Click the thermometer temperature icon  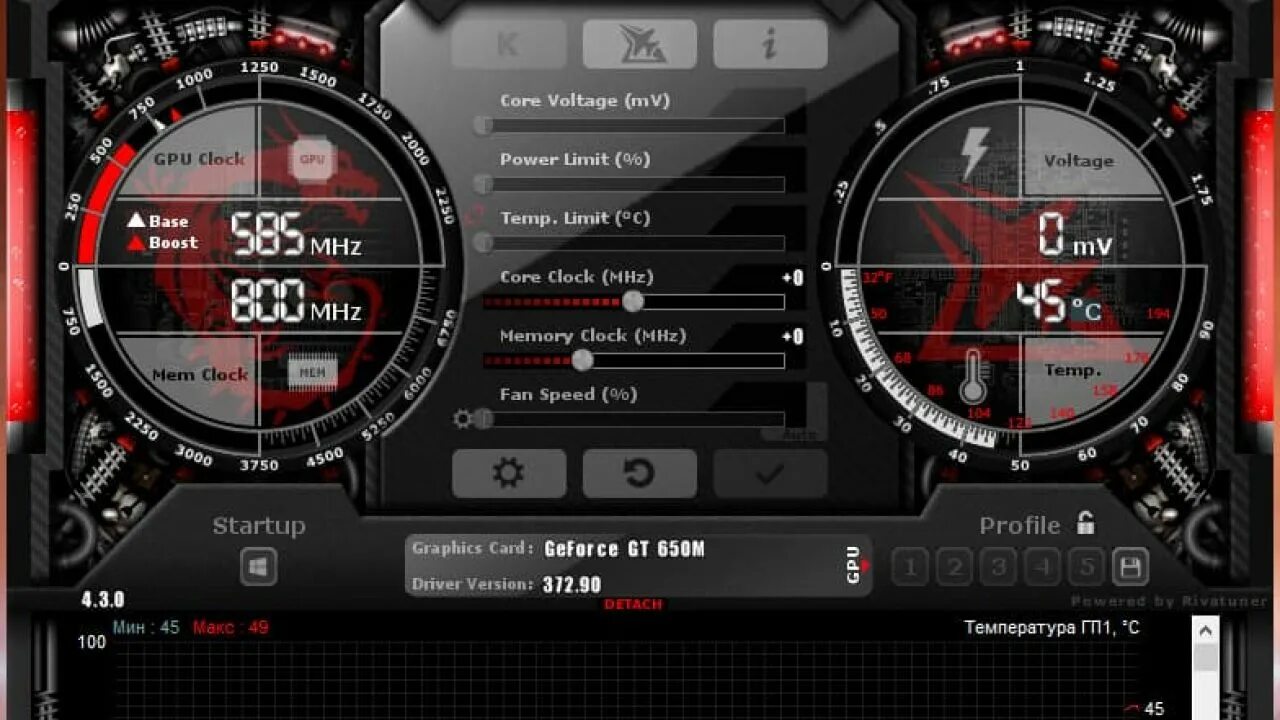(973, 376)
